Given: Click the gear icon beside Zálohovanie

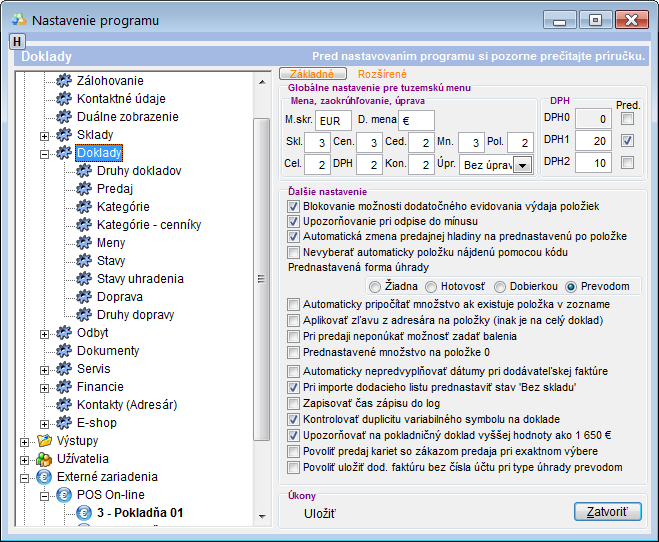Looking at the screenshot, I should tap(63, 81).
